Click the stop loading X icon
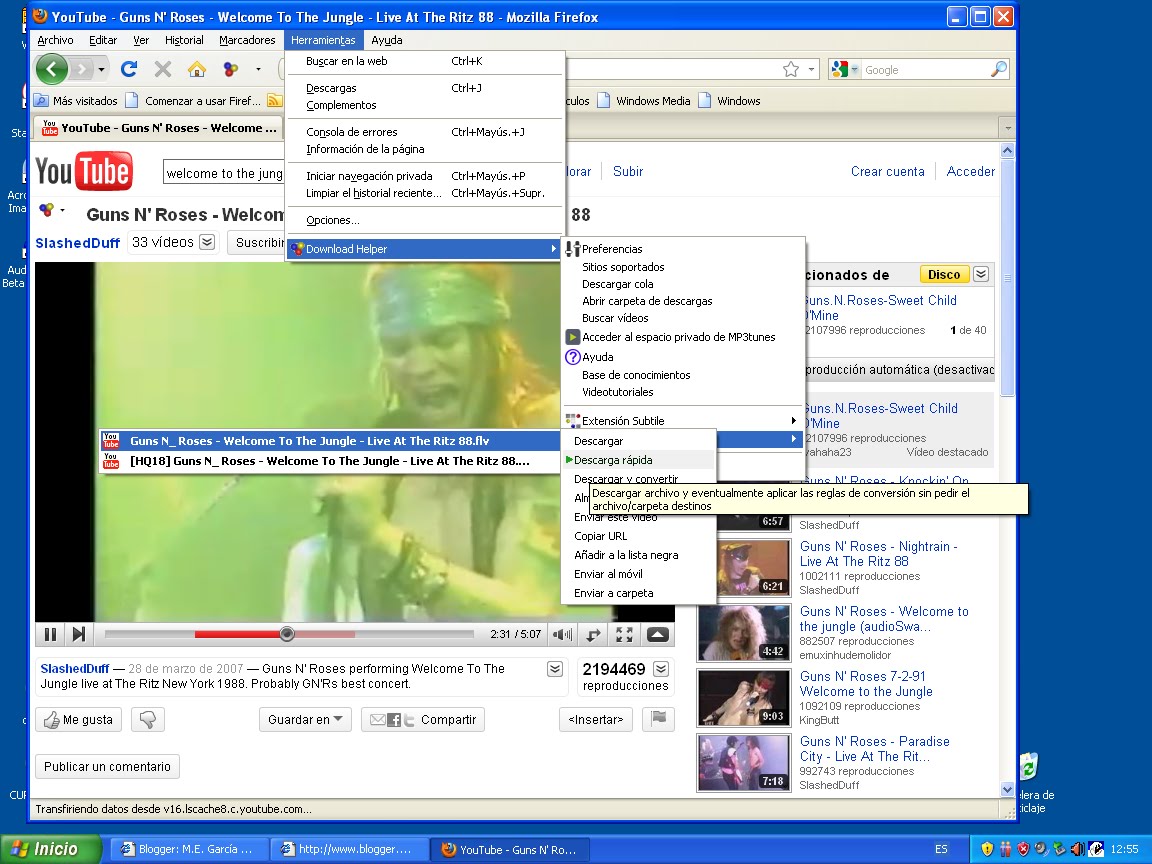The width and height of the screenshot is (1152, 864). [162, 70]
